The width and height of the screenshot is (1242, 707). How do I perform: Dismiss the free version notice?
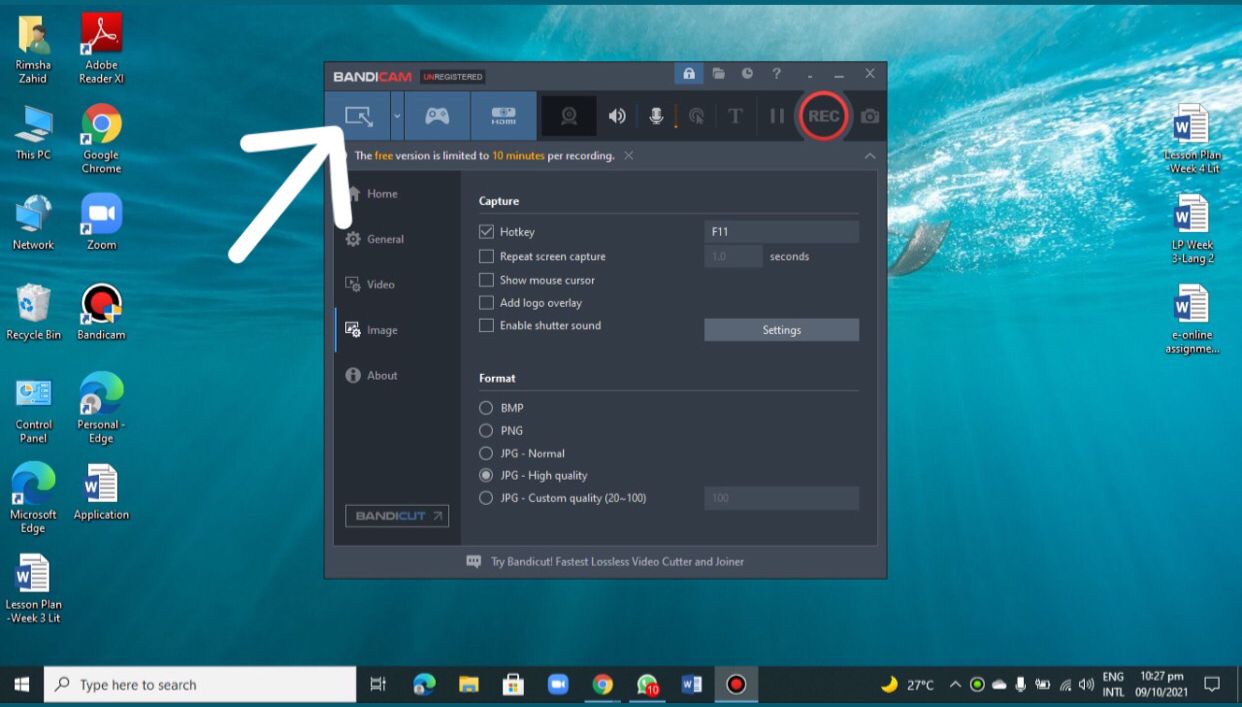628,156
